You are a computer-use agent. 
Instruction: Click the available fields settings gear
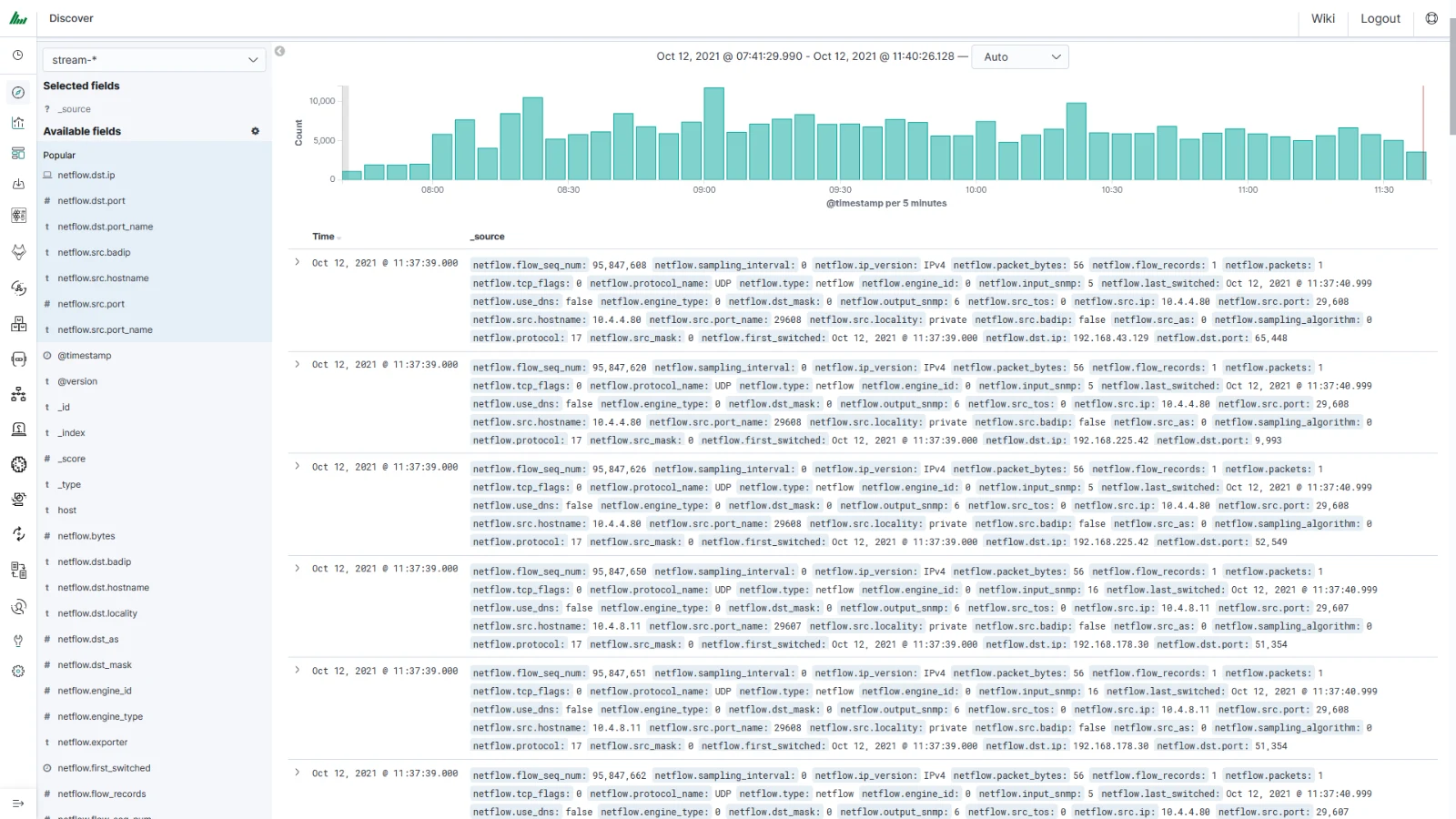point(256,131)
